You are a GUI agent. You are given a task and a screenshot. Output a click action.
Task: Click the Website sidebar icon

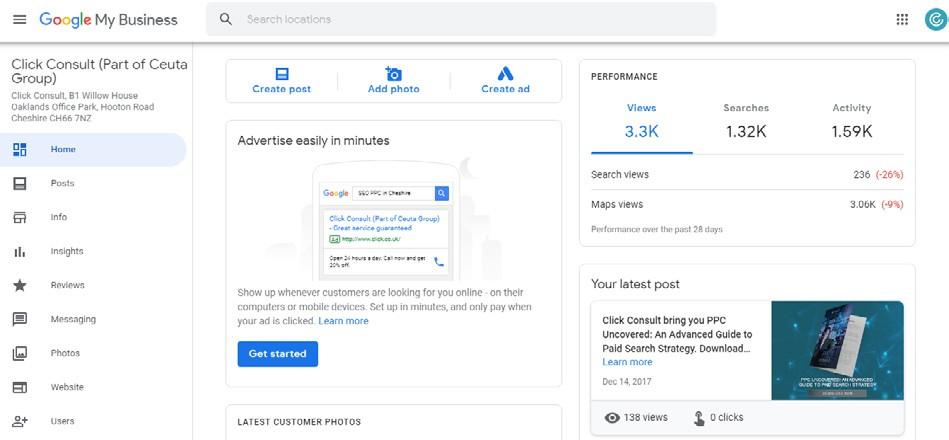[x=20, y=387]
